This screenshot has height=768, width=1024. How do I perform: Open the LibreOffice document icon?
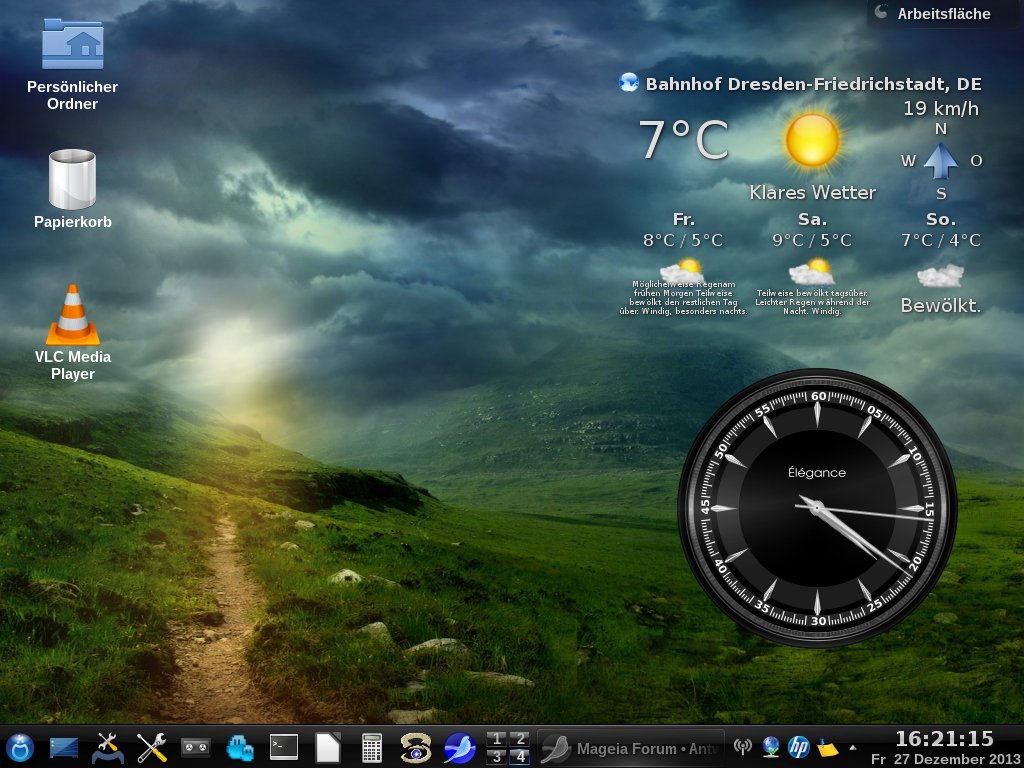pos(327,748)
